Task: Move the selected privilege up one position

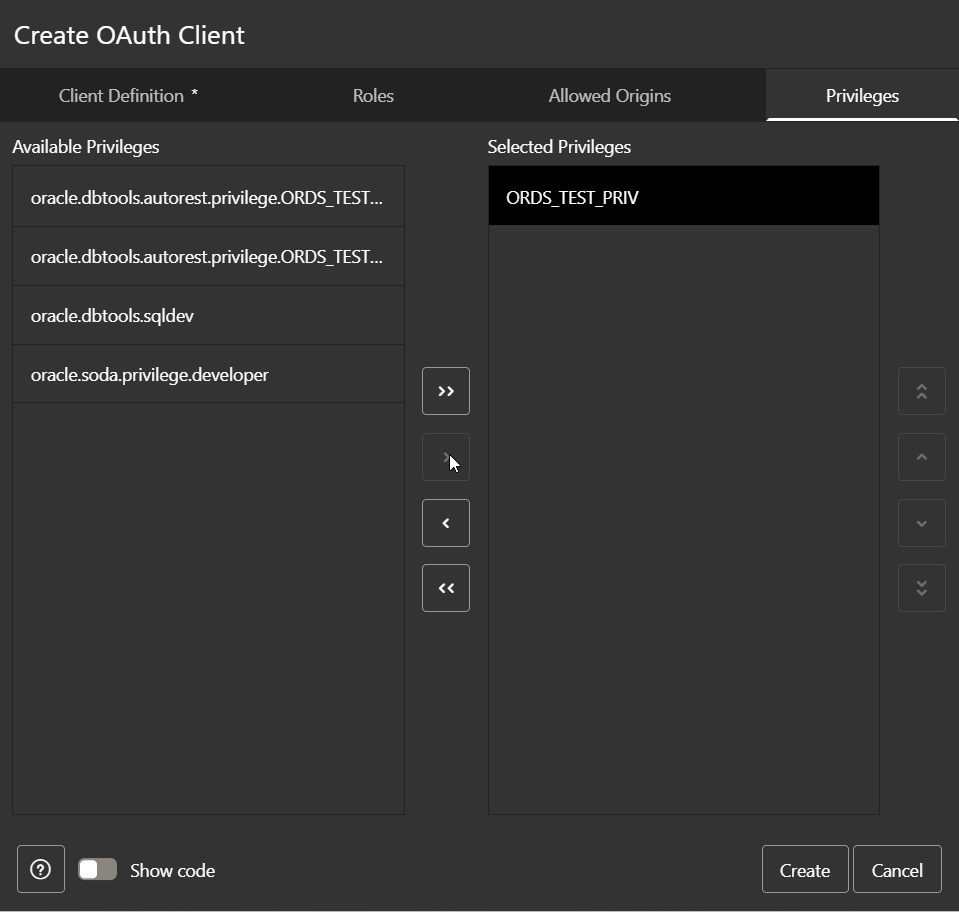Action: coord(920,457)
